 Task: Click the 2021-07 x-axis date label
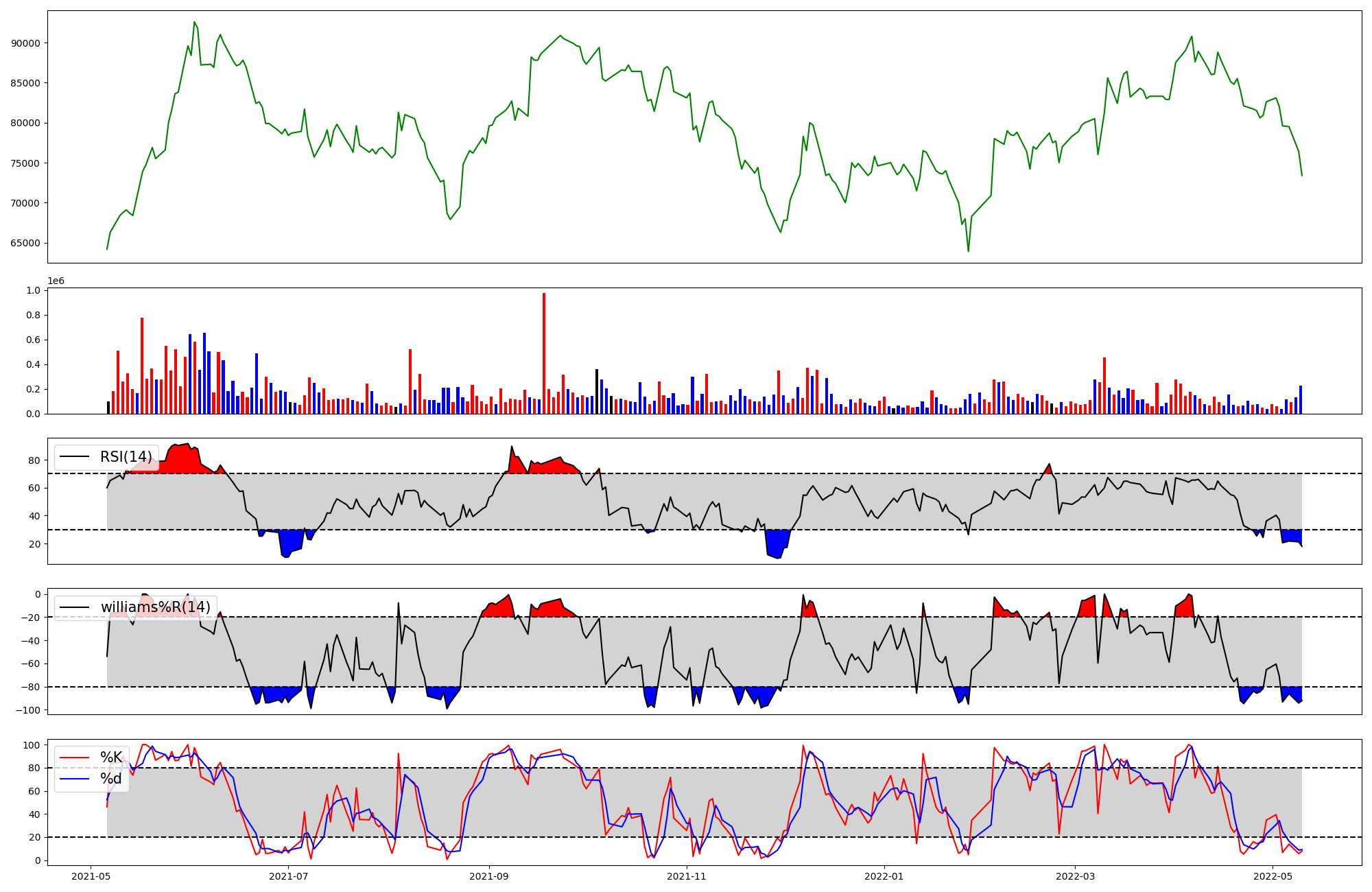289,876
